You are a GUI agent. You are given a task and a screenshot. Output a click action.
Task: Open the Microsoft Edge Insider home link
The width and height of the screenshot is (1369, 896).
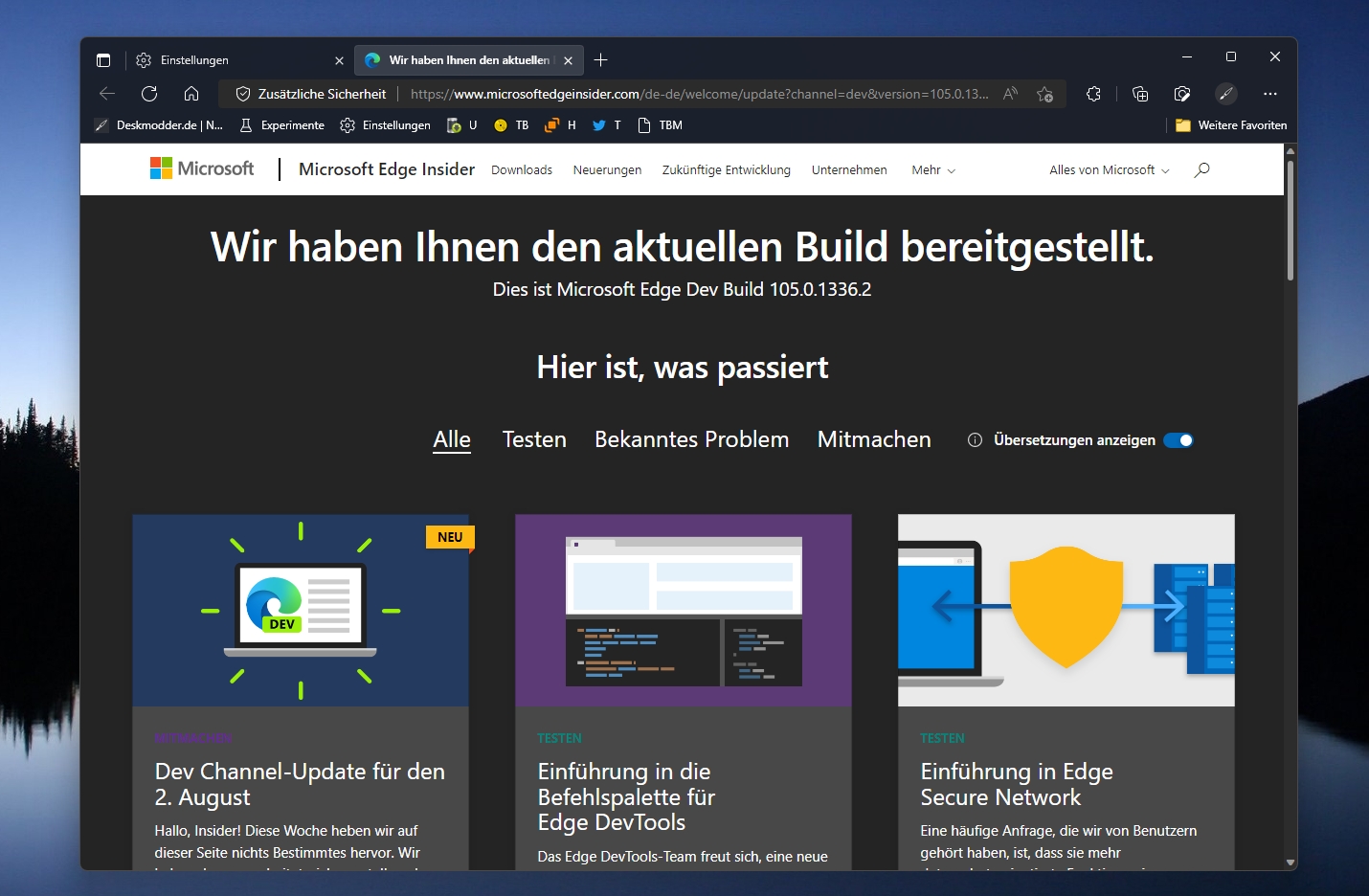coord(387,169)
